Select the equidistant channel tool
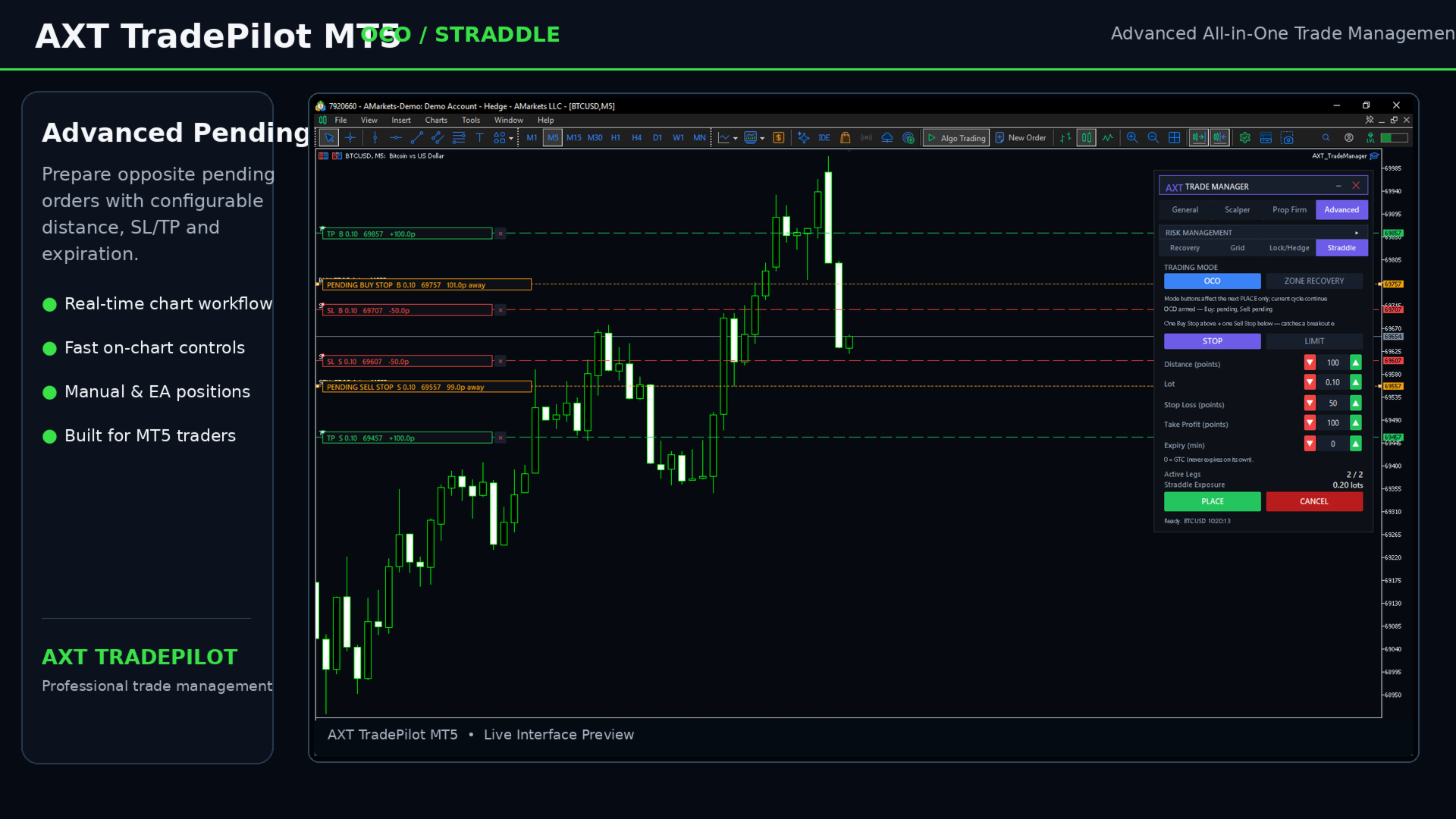This screenshot has height=819, width=1456. tap(438, 138)
